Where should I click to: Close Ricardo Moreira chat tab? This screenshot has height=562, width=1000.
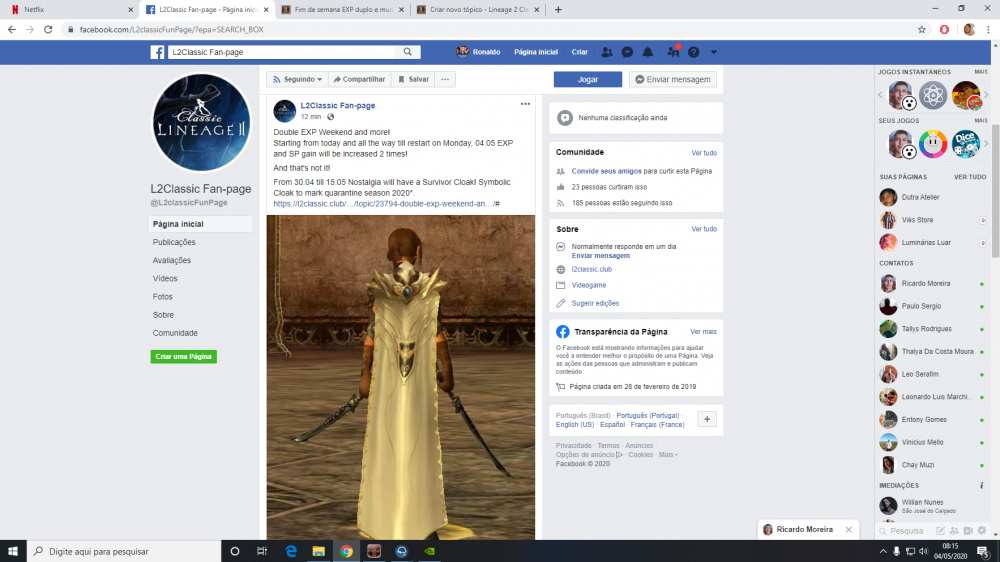pyautogui.click(x=848, y=529)
